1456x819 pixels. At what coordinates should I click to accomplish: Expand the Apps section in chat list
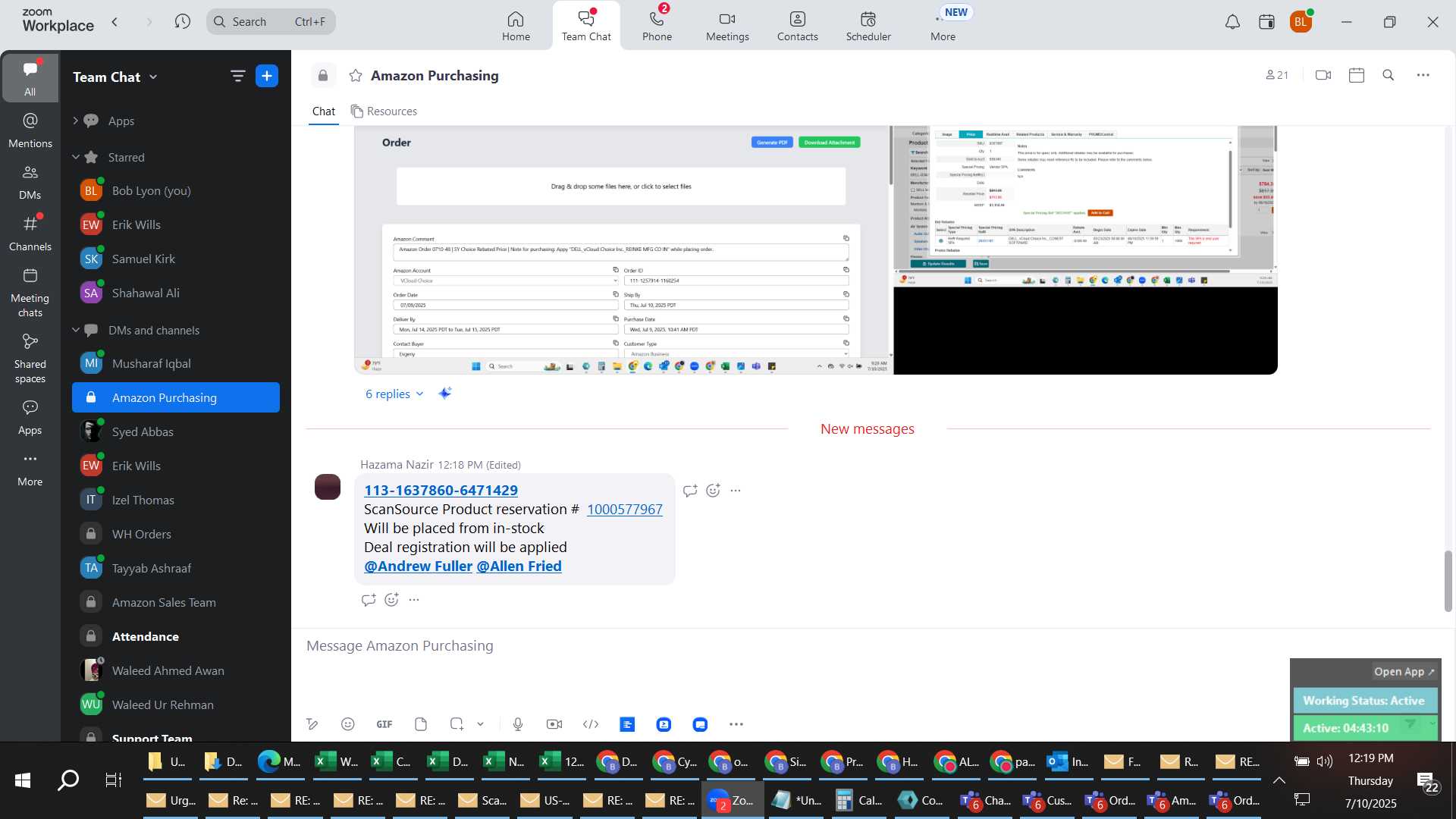tap(75, 121)
